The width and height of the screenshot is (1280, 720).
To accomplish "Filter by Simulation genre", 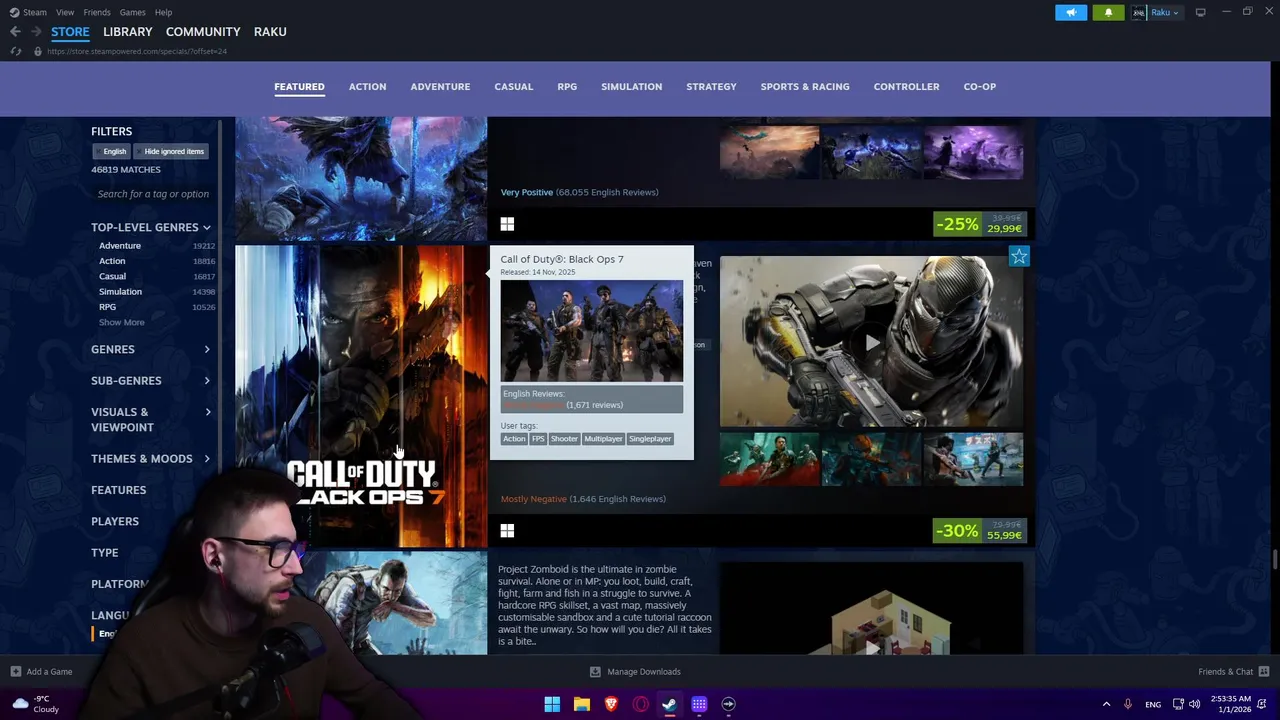I will click(120, 292).
